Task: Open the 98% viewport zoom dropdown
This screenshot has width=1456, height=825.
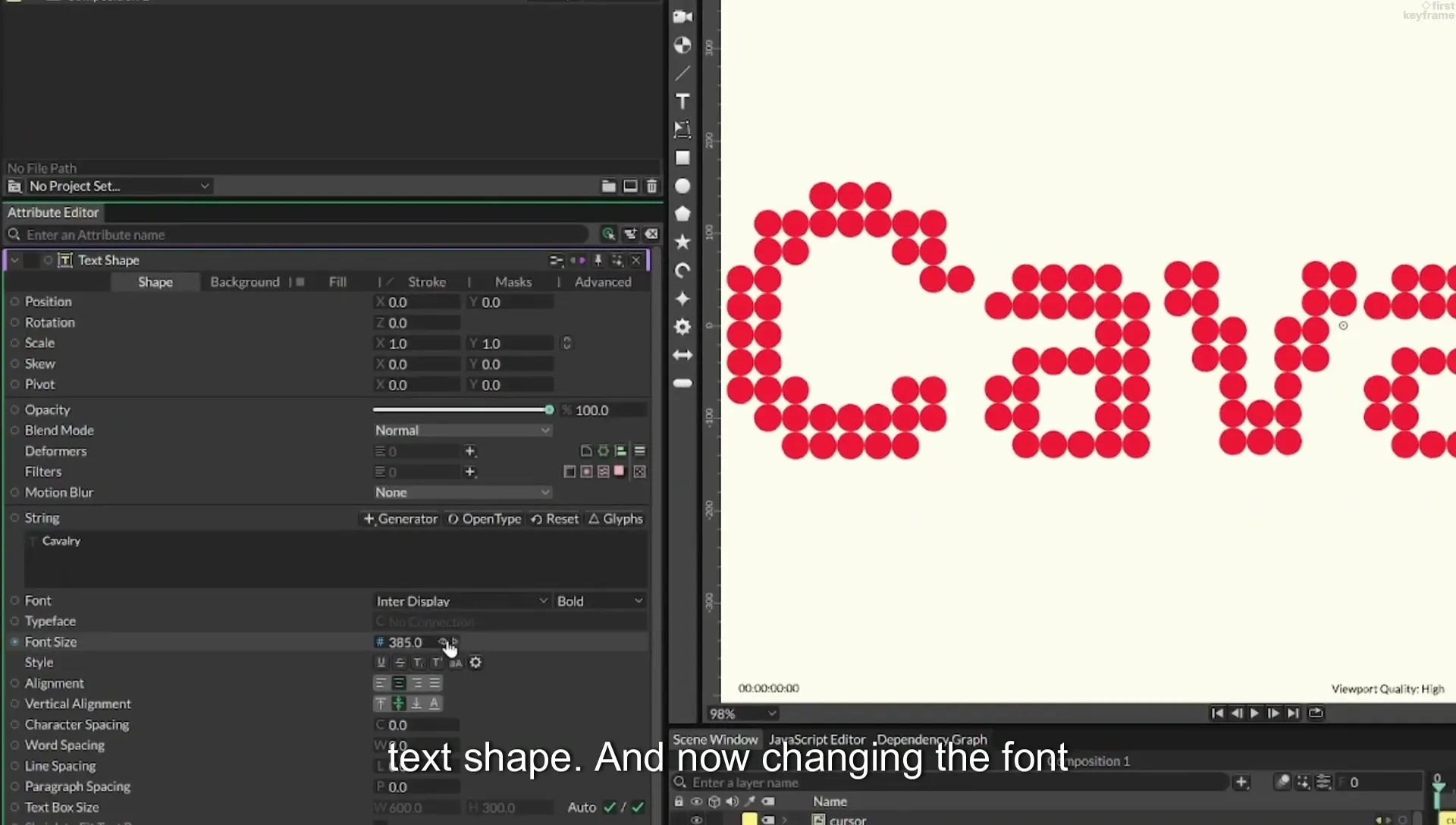Action: click(x=742, y=714)
